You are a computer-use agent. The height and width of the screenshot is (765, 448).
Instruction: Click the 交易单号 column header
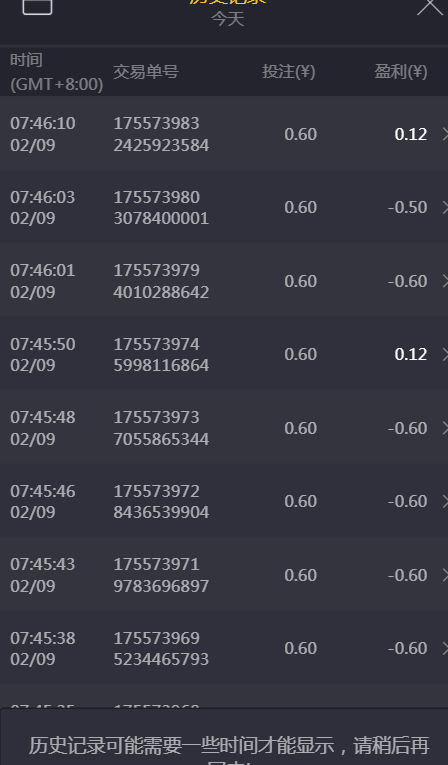tap(146, 72)
